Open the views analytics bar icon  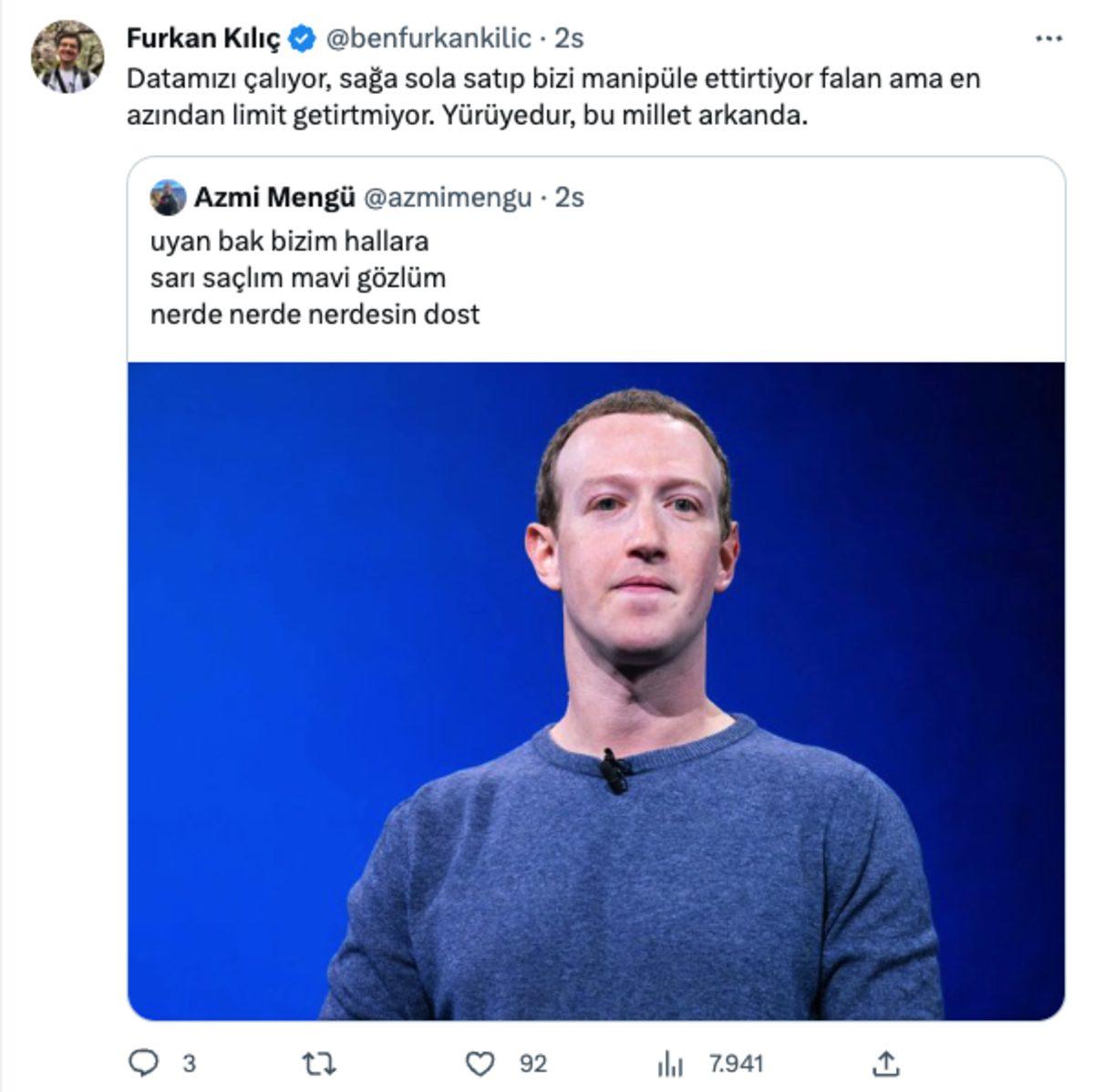668,1061
